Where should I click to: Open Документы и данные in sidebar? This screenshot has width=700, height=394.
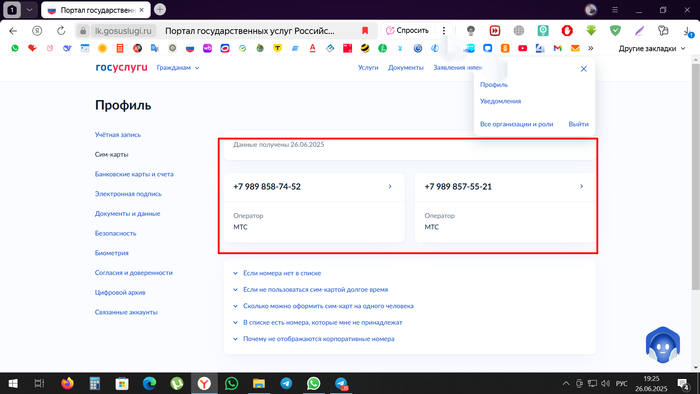[x=127, y=213]
